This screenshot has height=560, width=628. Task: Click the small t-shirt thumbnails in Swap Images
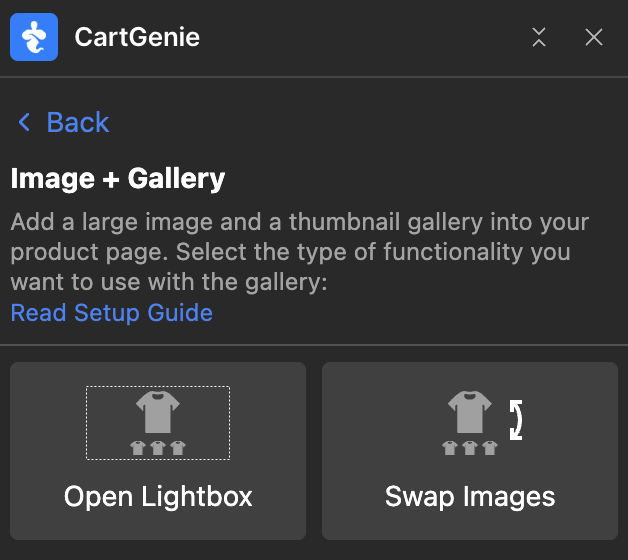[470, 448]
